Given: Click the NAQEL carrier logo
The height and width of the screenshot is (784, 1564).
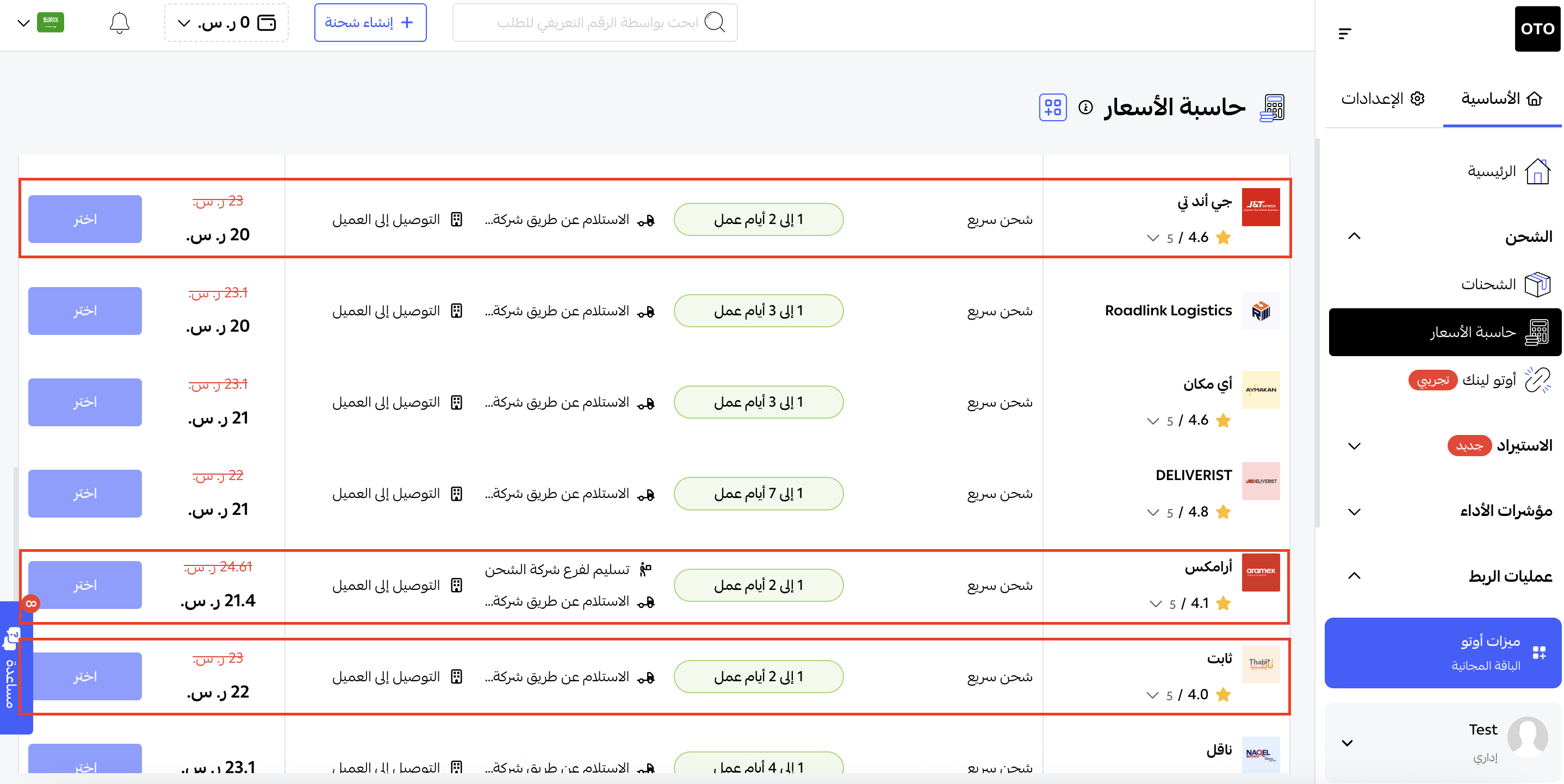Looking at the screenshot, I should coord(1261,754).
